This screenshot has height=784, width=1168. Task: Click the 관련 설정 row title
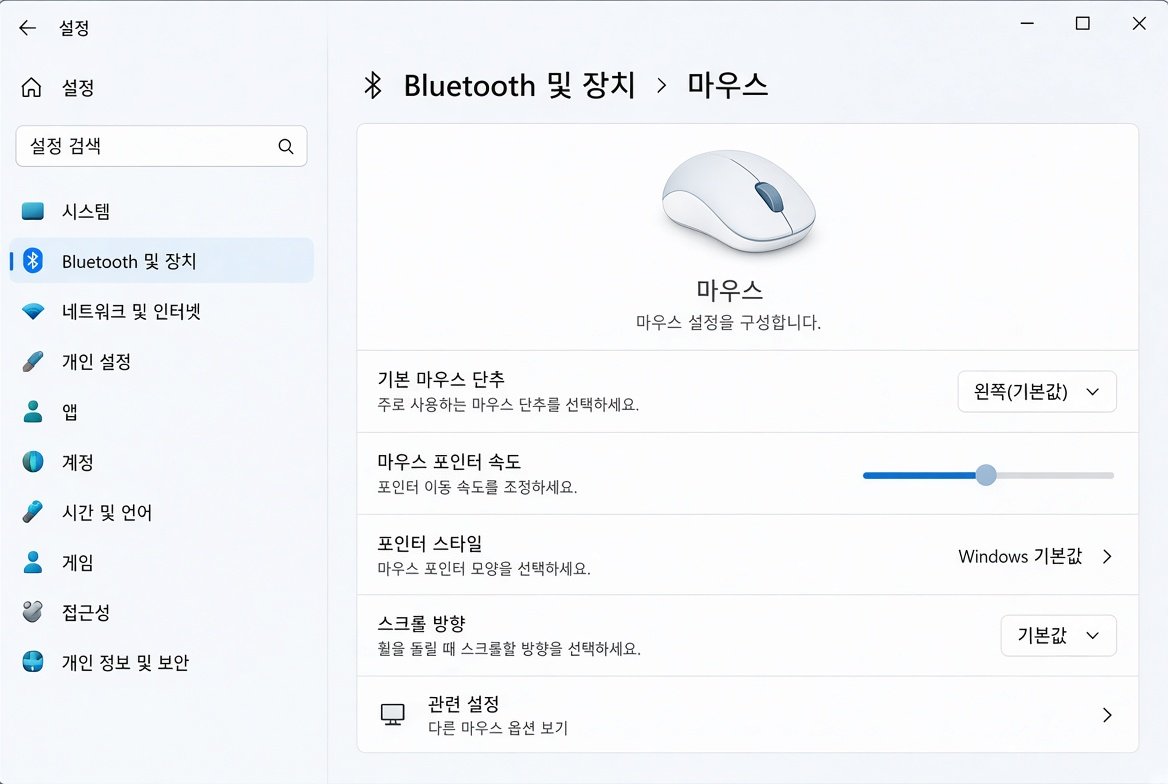463,704
